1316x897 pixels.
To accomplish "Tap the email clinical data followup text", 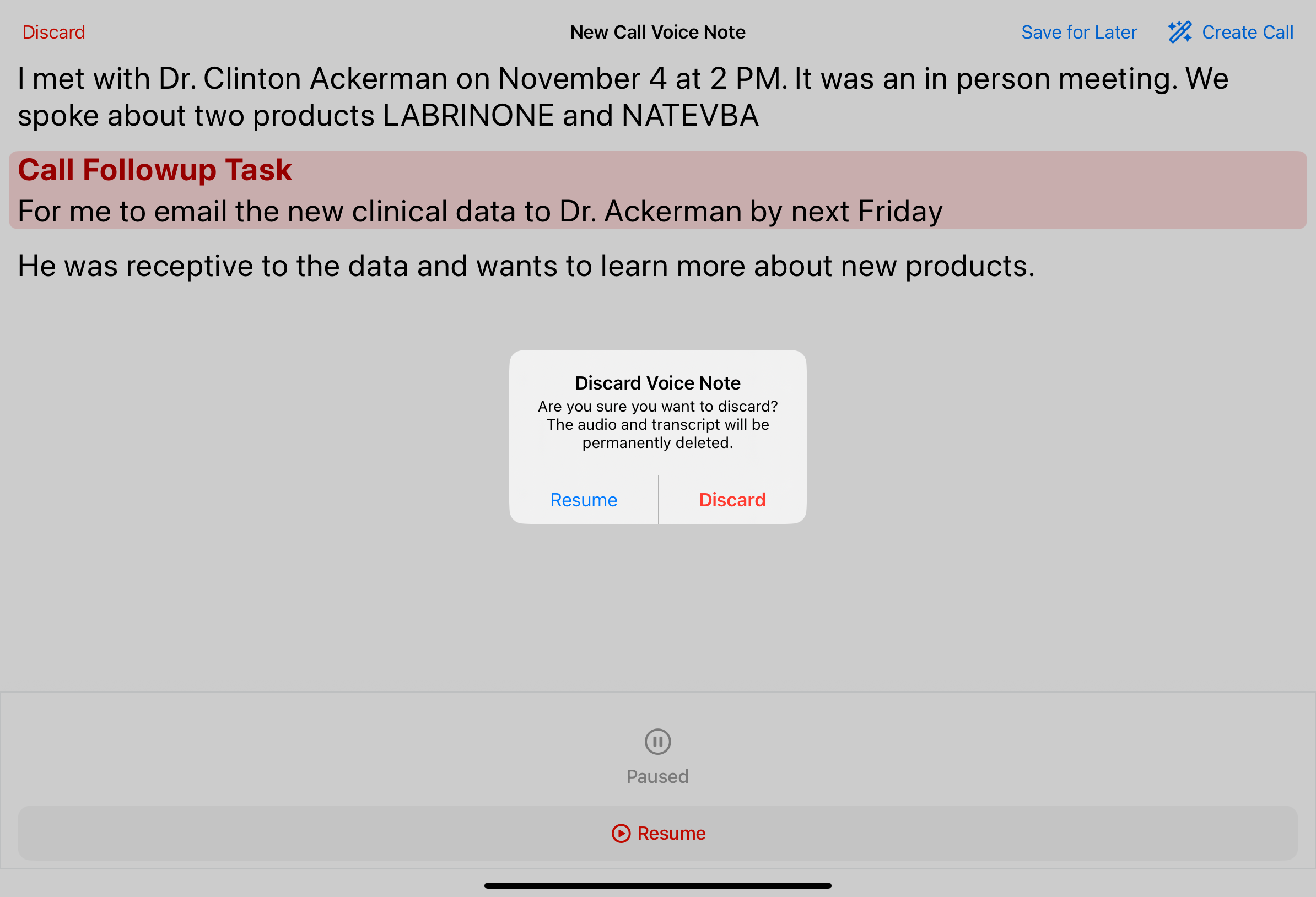I will [x=479, y=211].
